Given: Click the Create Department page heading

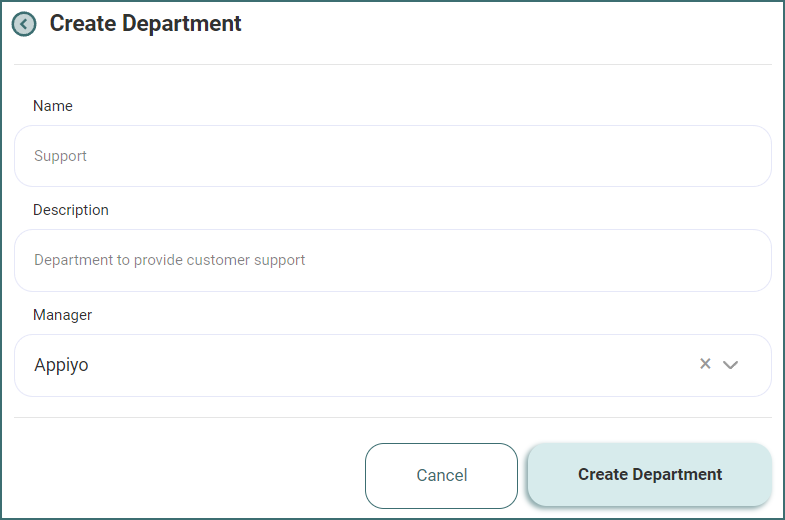Looking at the screenshot, I should [145, 23].
